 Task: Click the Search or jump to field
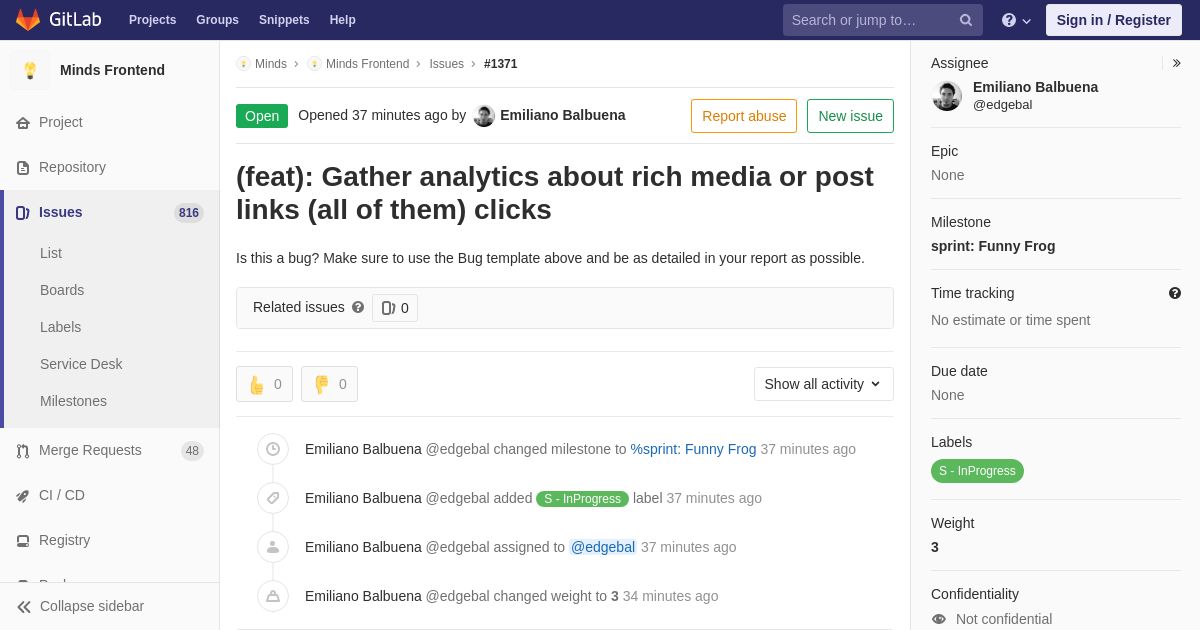pos(883,20)
